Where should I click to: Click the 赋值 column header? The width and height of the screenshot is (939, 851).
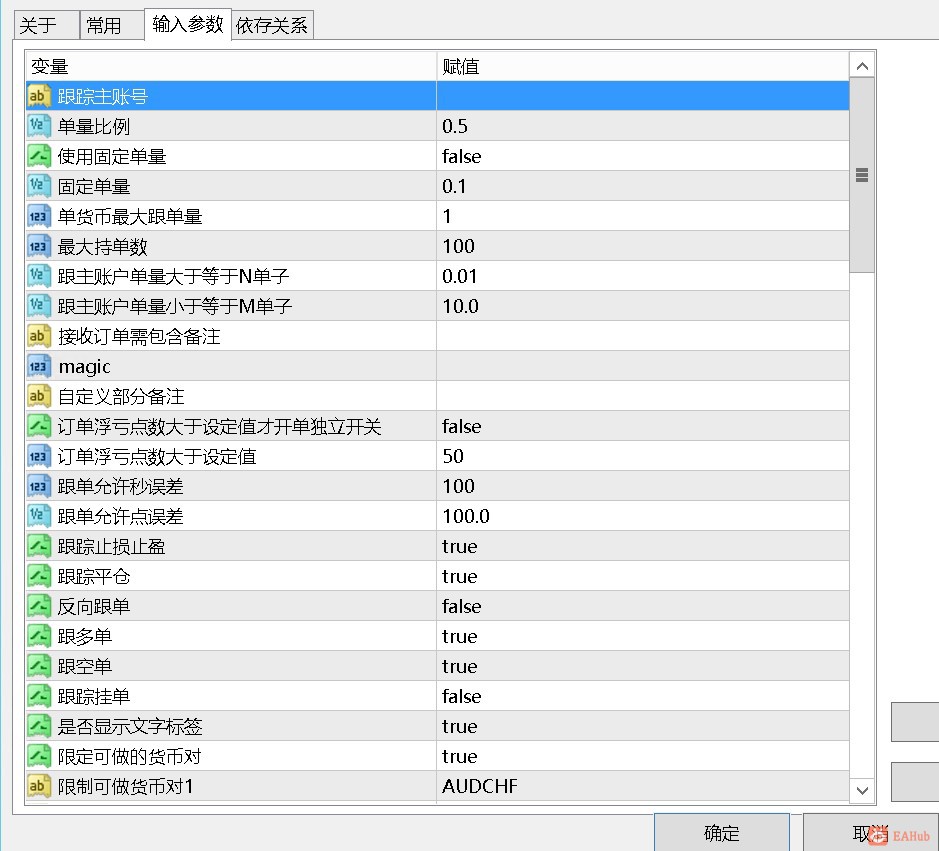tap(643, 66)
